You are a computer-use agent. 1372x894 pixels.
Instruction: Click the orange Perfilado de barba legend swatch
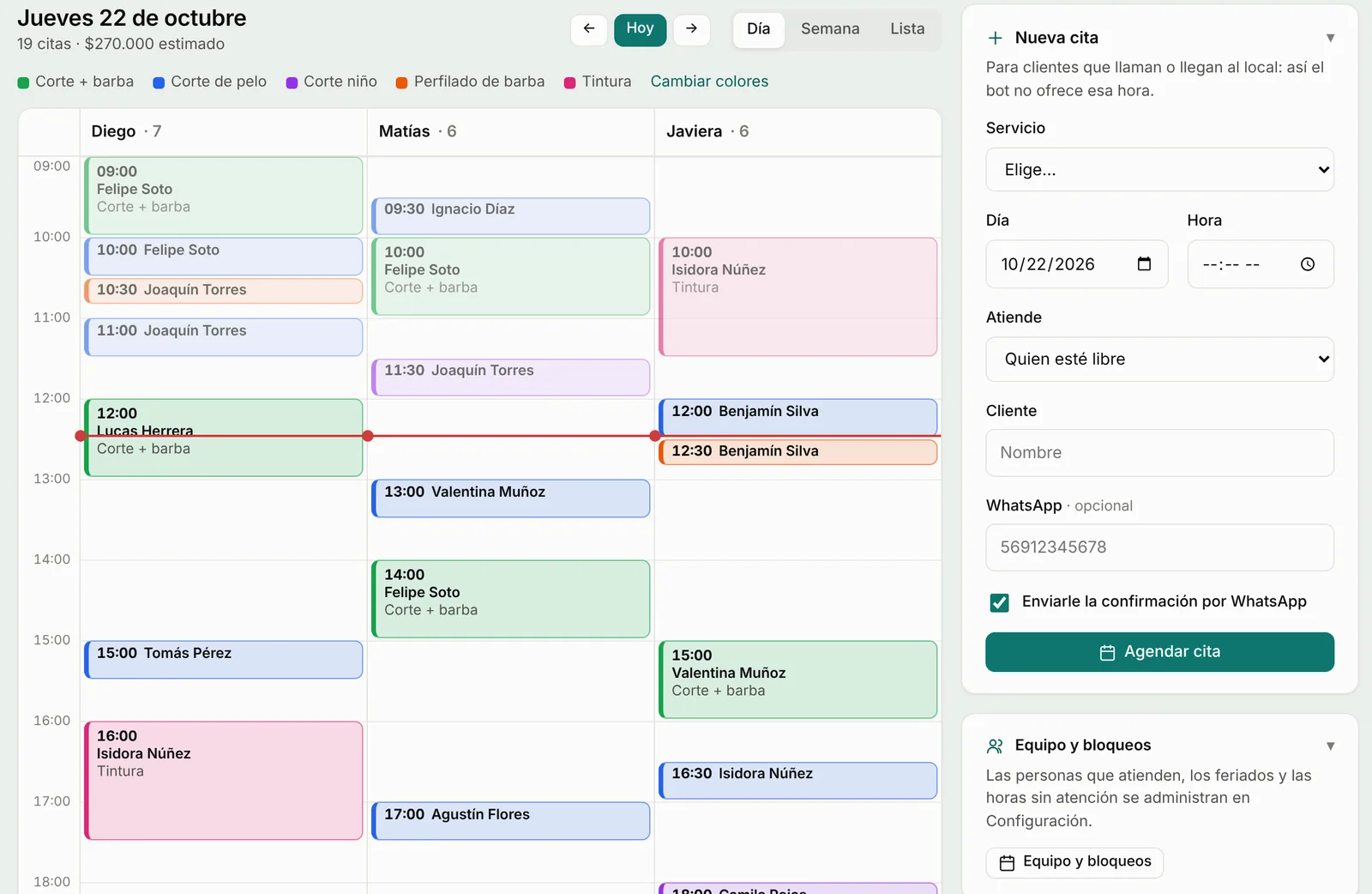401,83
